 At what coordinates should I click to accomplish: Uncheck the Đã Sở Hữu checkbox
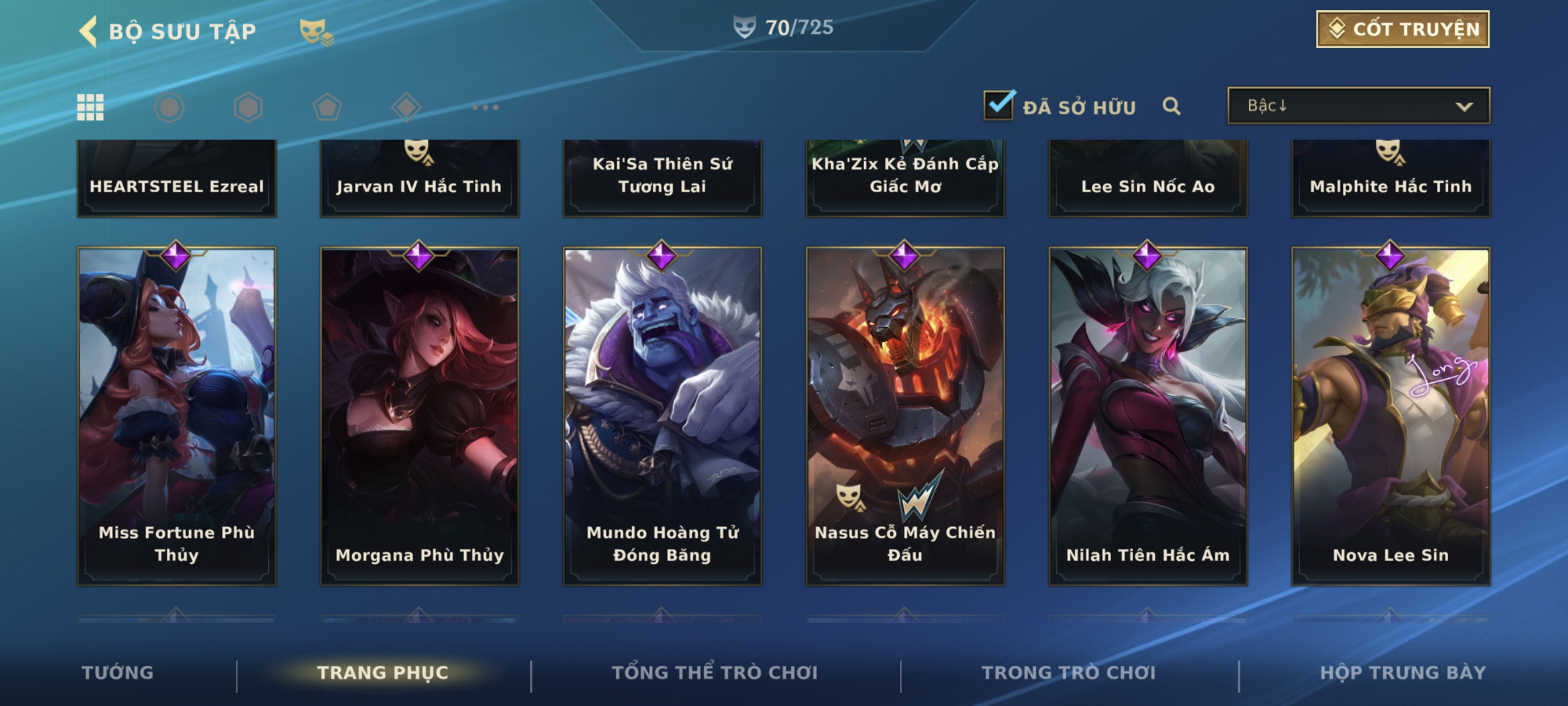[999, 105]
